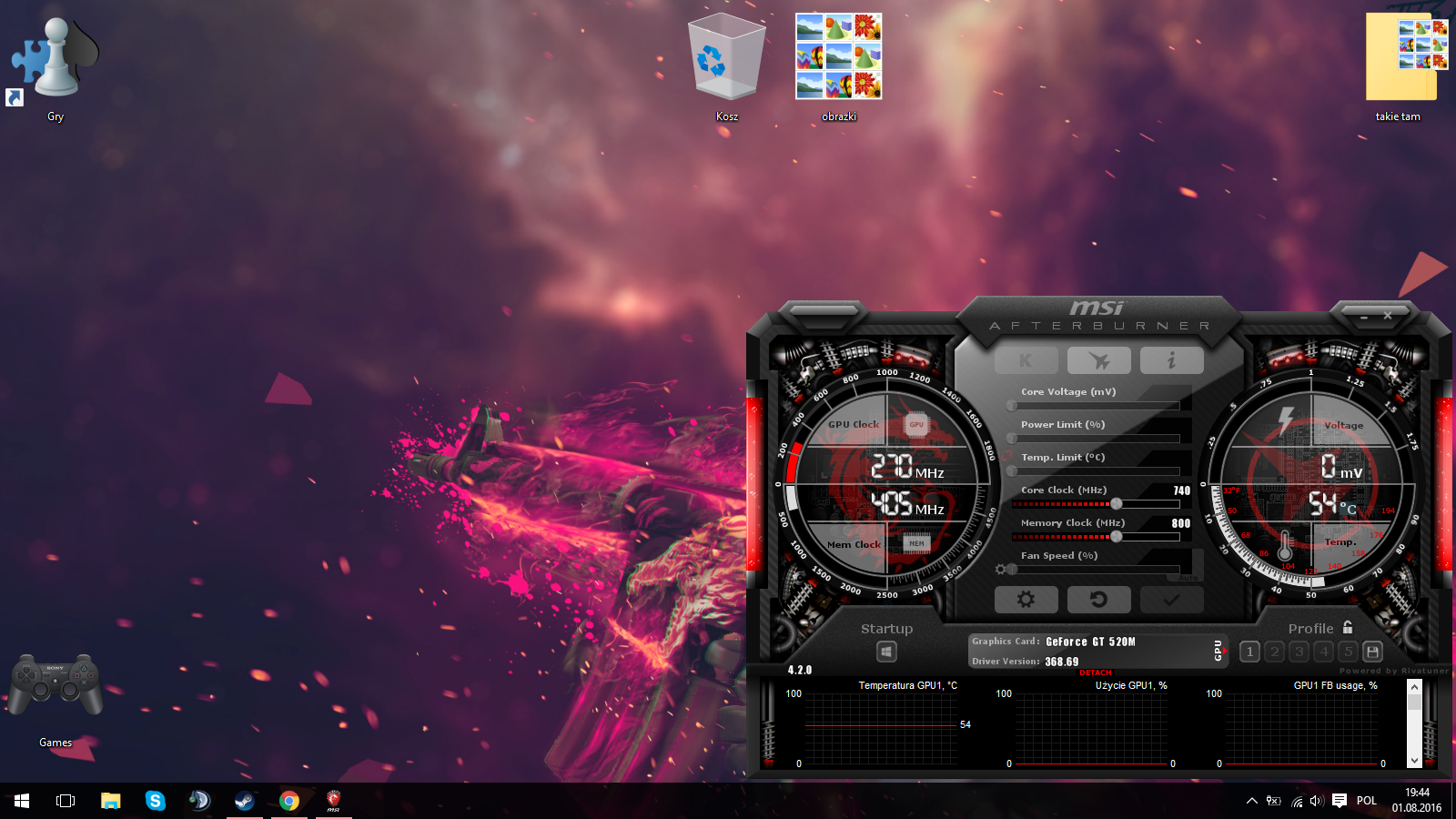Image resolution: width=1456 pixels, height=819 pixels.
Task: Expand the GPU selector arrow
Action: pyautogui.click(x=1225, y=651)
